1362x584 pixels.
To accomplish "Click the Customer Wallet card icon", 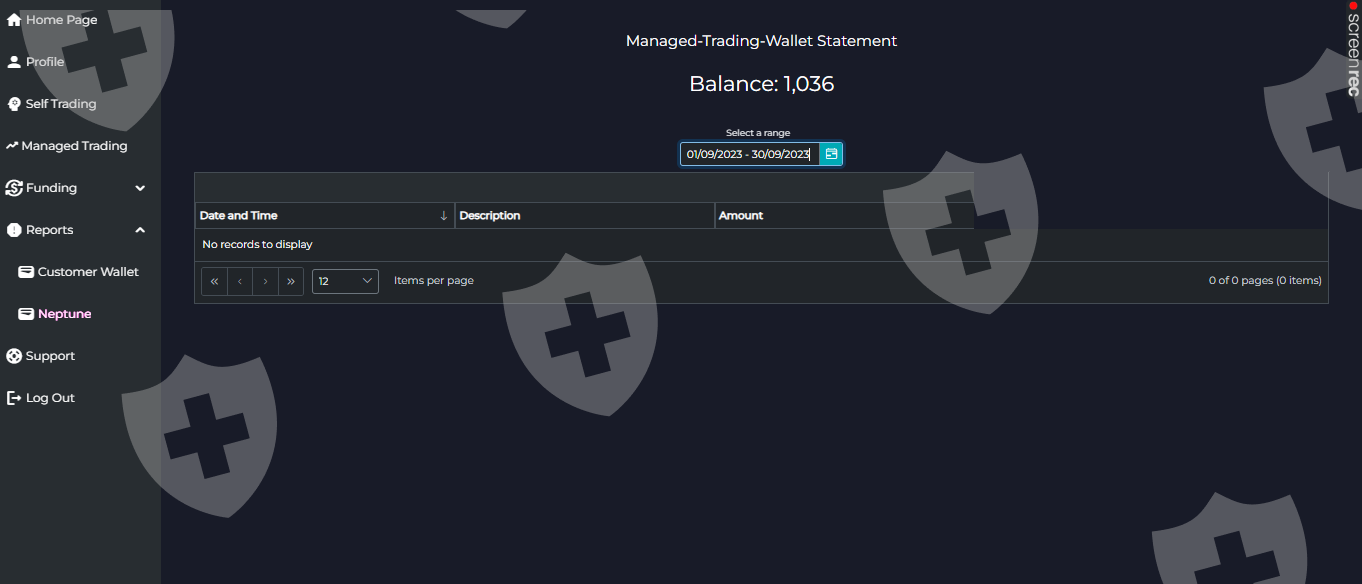I will click(x=26, y=272).
